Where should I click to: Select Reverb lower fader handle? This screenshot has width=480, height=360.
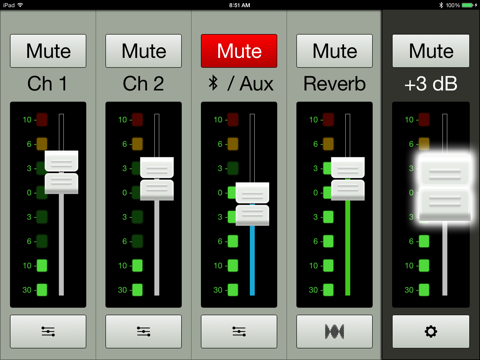pyautogui.click(x=348, y=190)
